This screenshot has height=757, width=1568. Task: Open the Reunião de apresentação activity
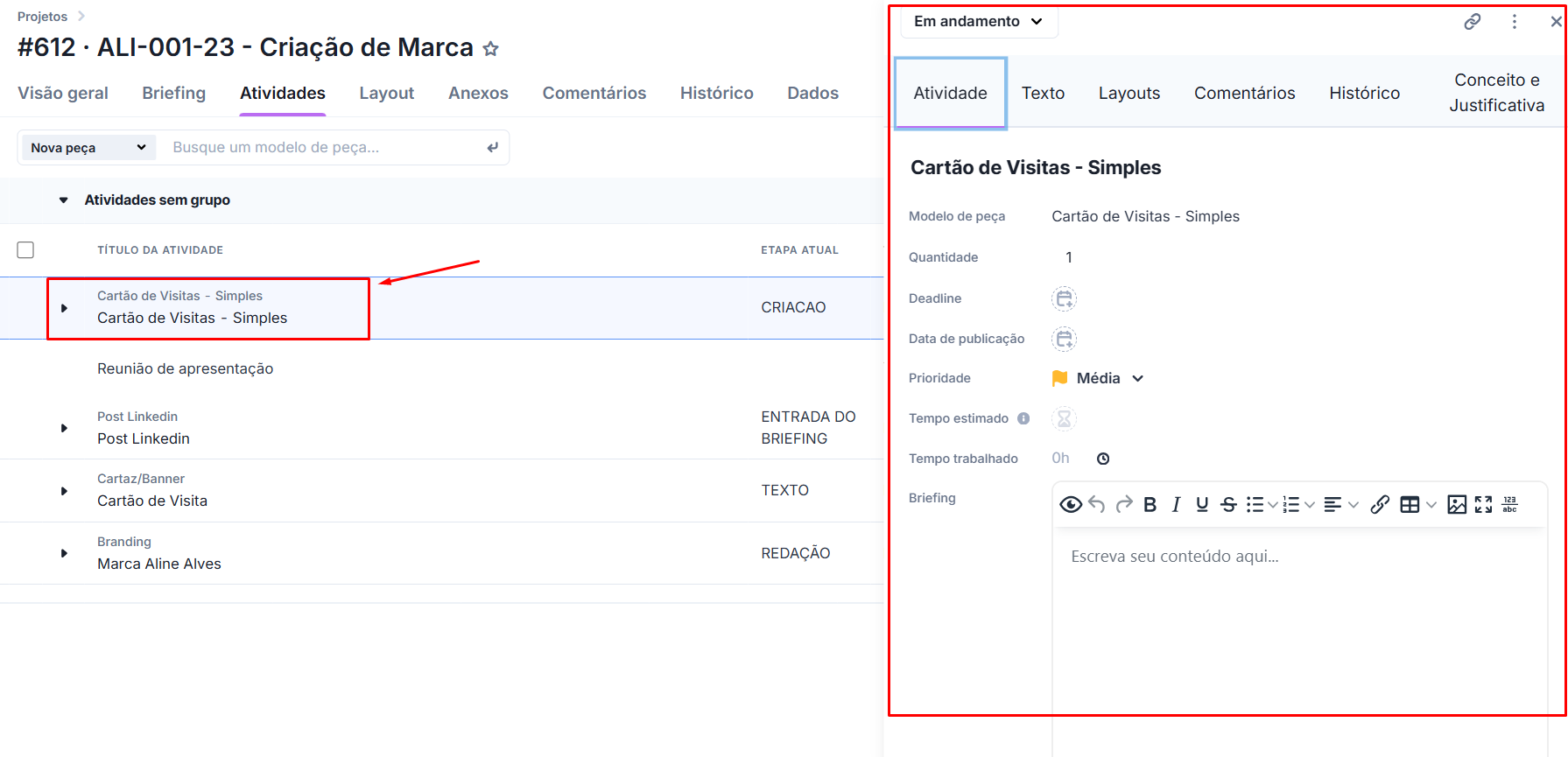coord(185,368)
